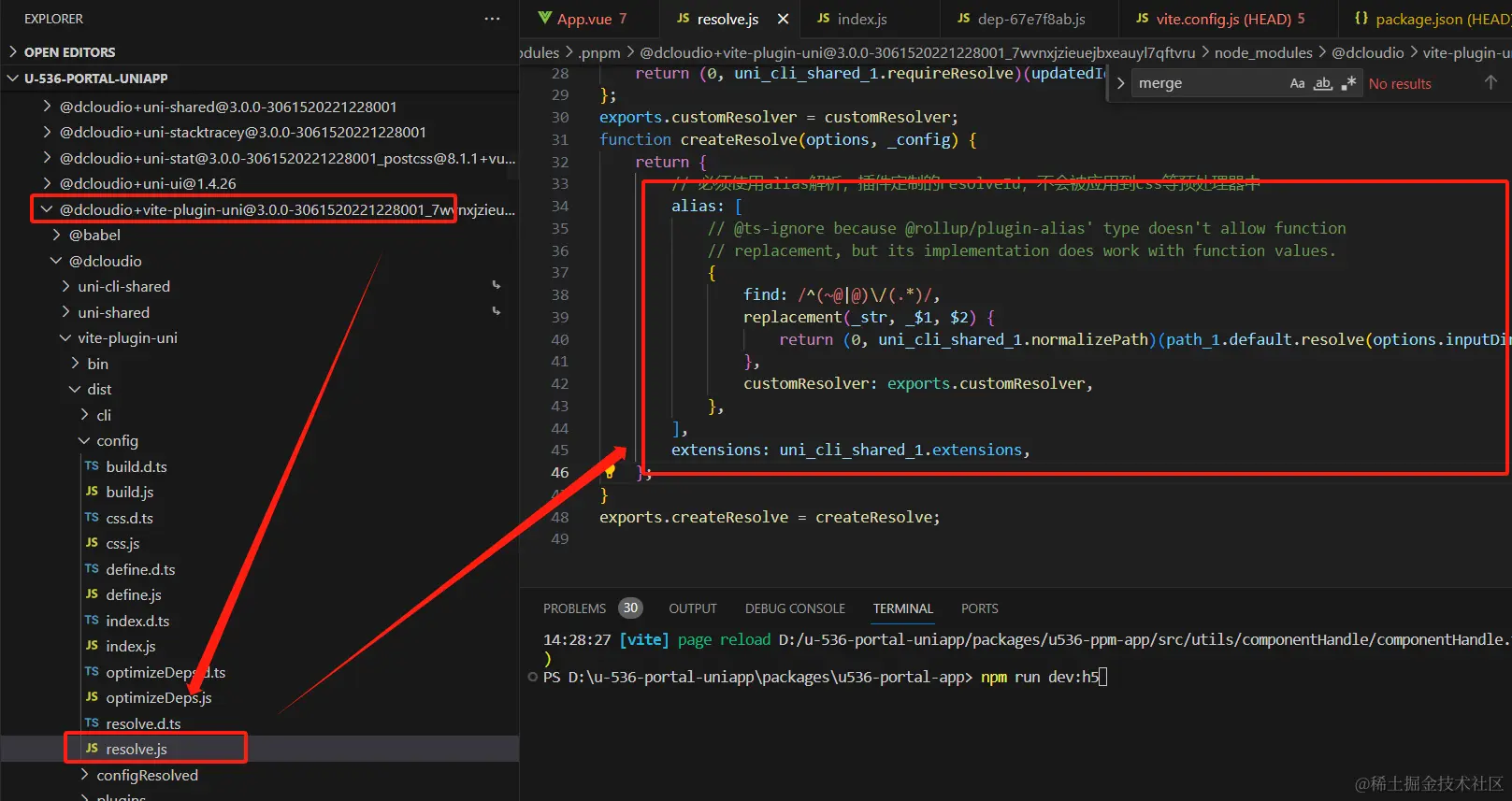This screenshot has height=801, width=1512.
Task: Switch to the App.vue editor tab
Action: pyautogui.click(x=583, y=19)
